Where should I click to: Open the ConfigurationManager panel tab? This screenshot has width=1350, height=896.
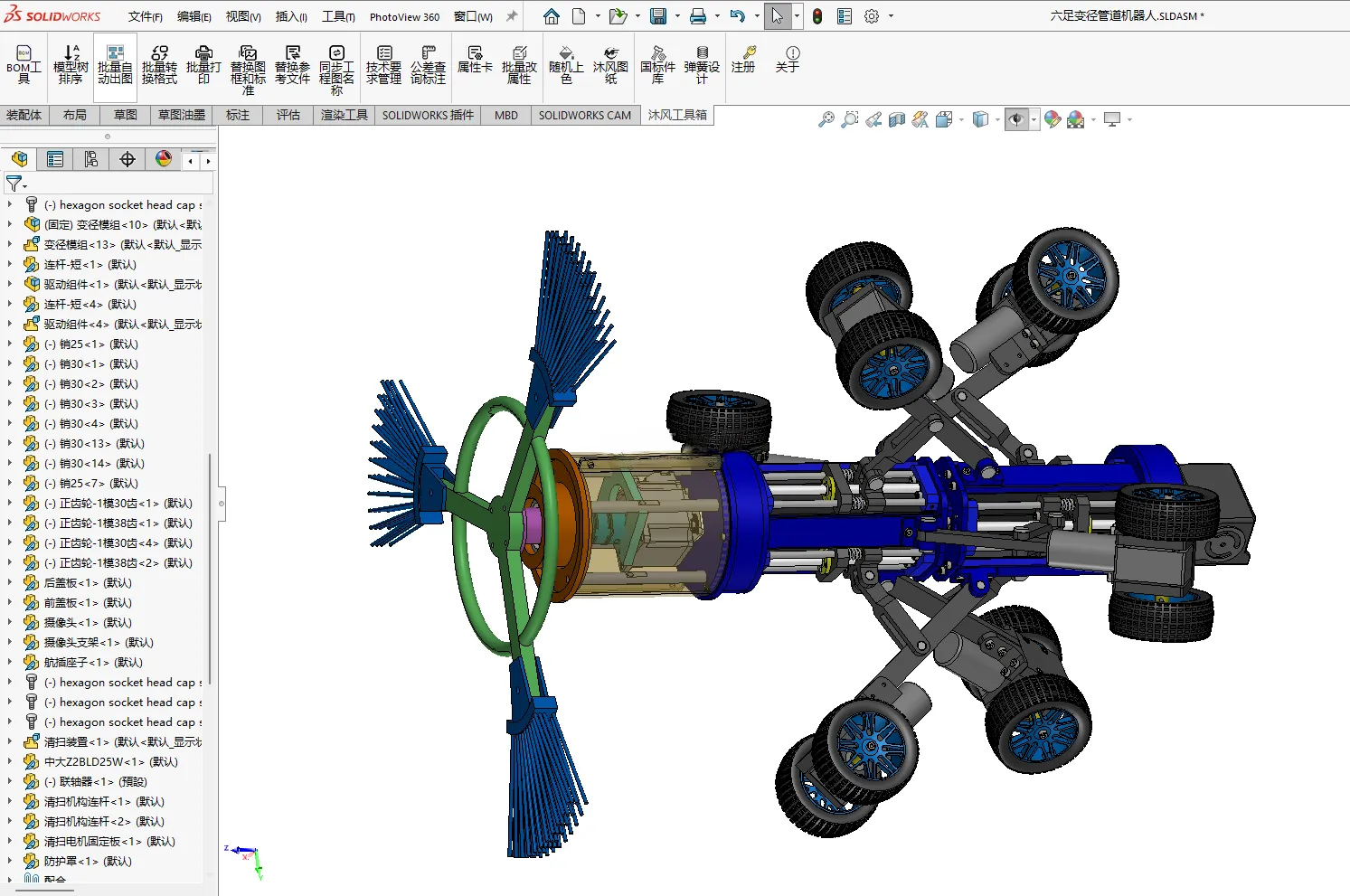91,159
